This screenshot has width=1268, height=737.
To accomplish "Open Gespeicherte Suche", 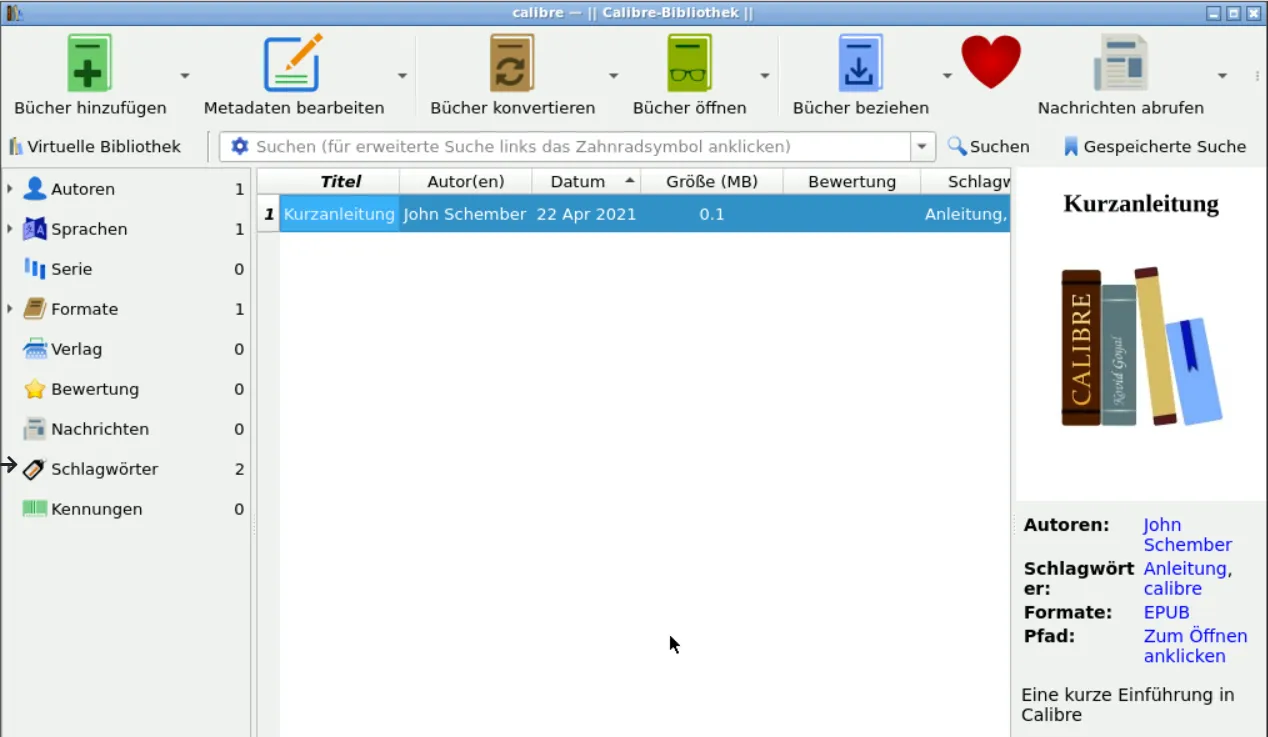I will (1154, 146).
